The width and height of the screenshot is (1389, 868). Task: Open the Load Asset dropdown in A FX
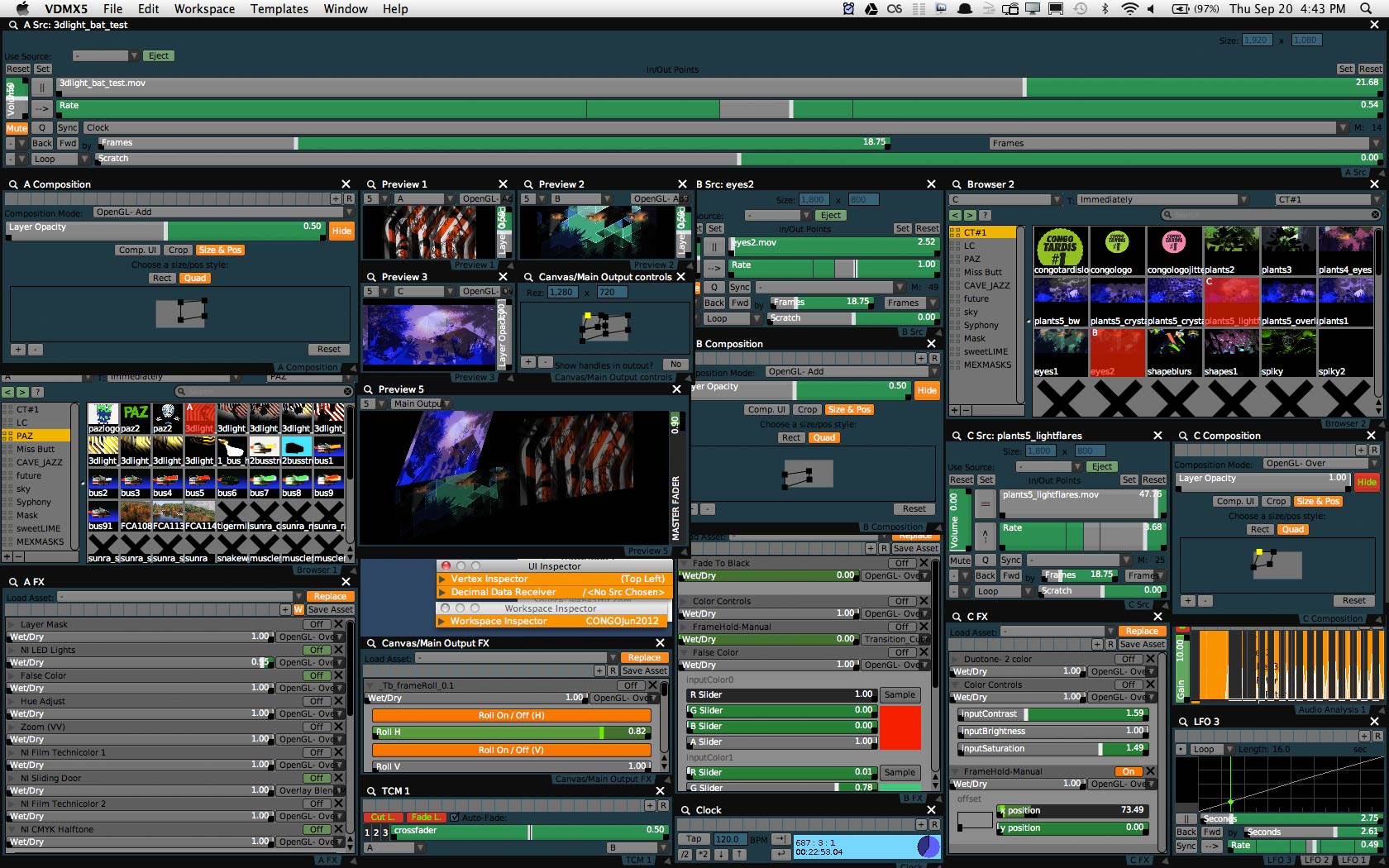coord(180,597)
